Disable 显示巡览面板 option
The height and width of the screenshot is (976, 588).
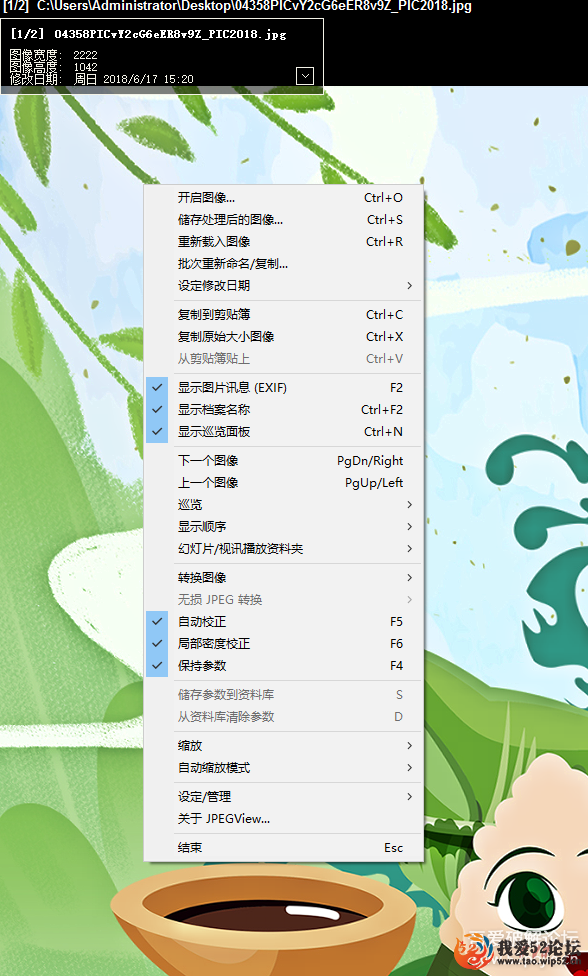284,431
